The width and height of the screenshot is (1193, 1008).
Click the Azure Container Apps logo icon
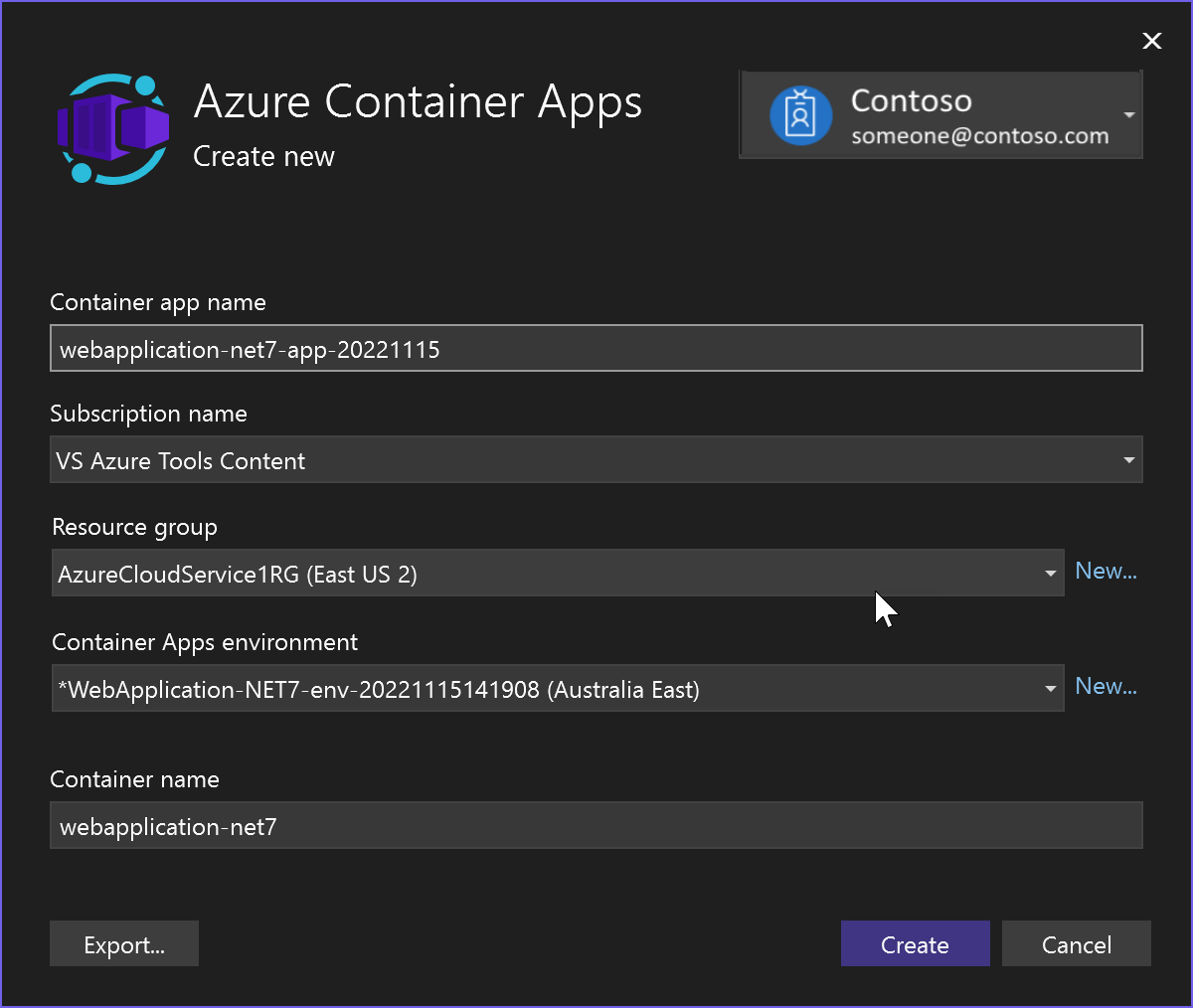(112, 129)
